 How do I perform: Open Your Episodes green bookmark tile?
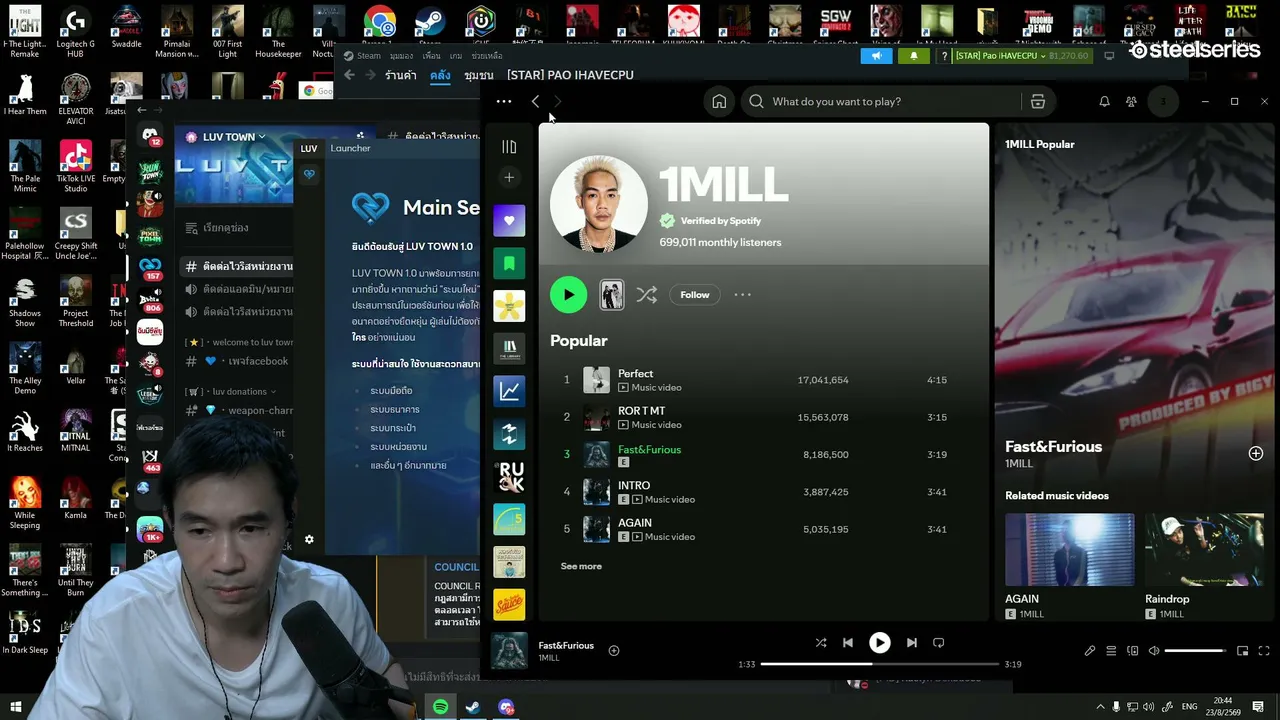509,263
